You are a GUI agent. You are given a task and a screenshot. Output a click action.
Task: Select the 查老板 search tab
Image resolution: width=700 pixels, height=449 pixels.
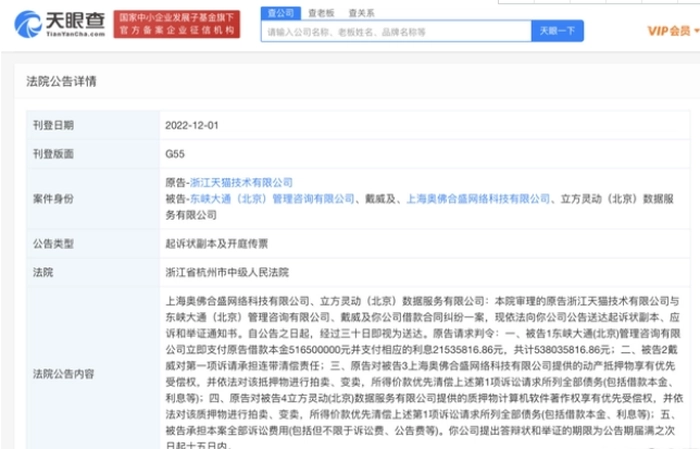coord(319,13)
